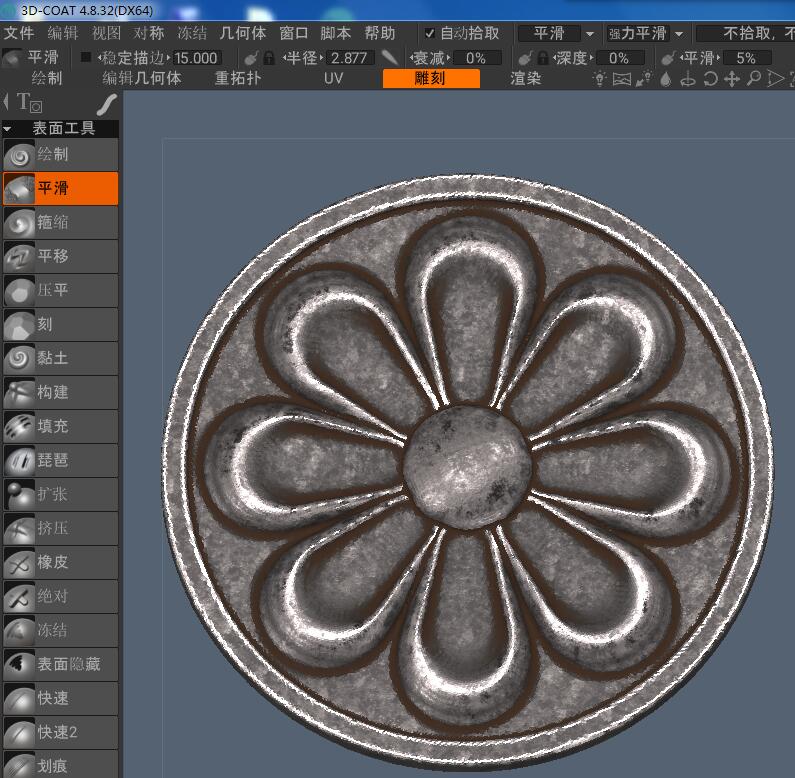The height and width of the screenshot is (778, 795).
Task: Open dropdown arrow next to 强力平滑
Action: (x=679, y=34)
